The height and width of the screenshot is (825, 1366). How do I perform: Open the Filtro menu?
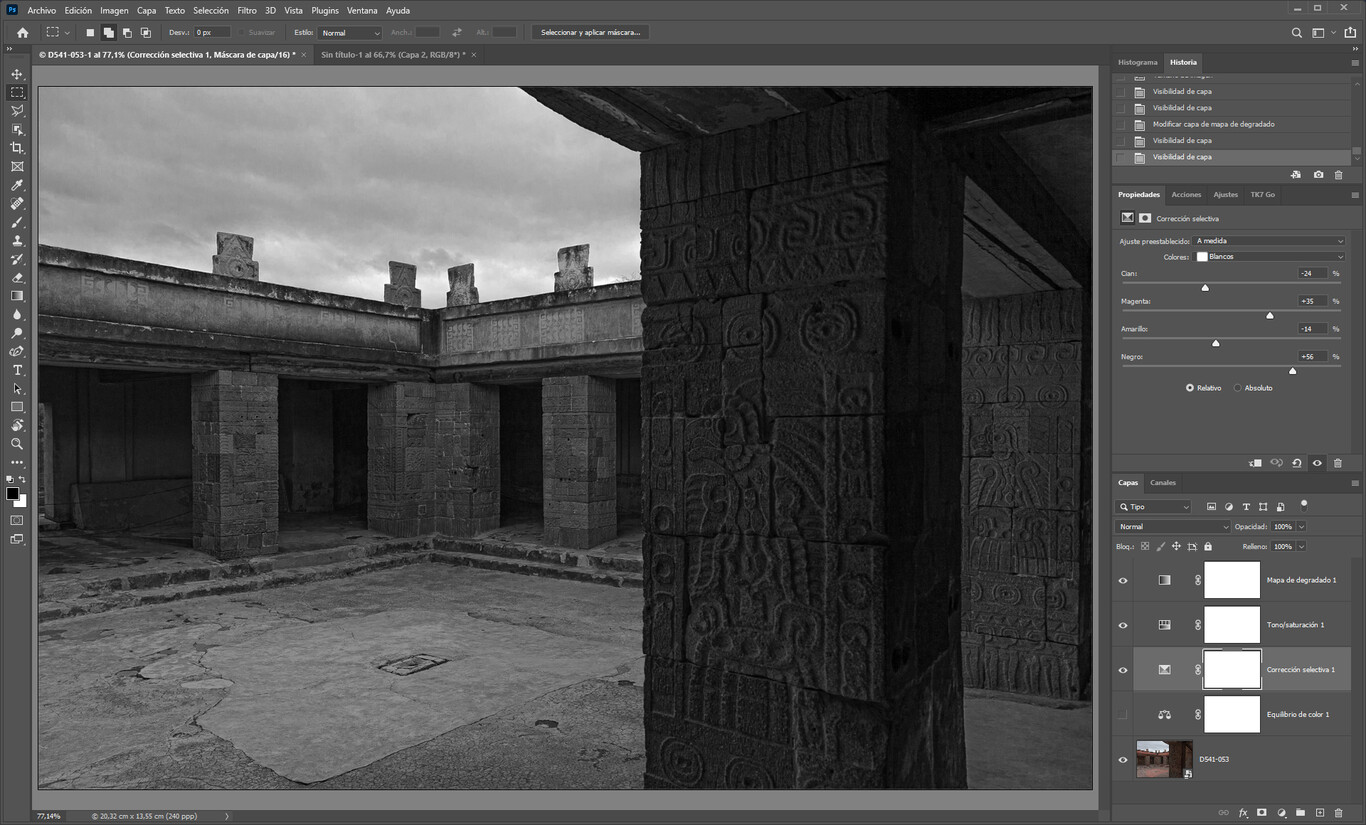(246, 10)
